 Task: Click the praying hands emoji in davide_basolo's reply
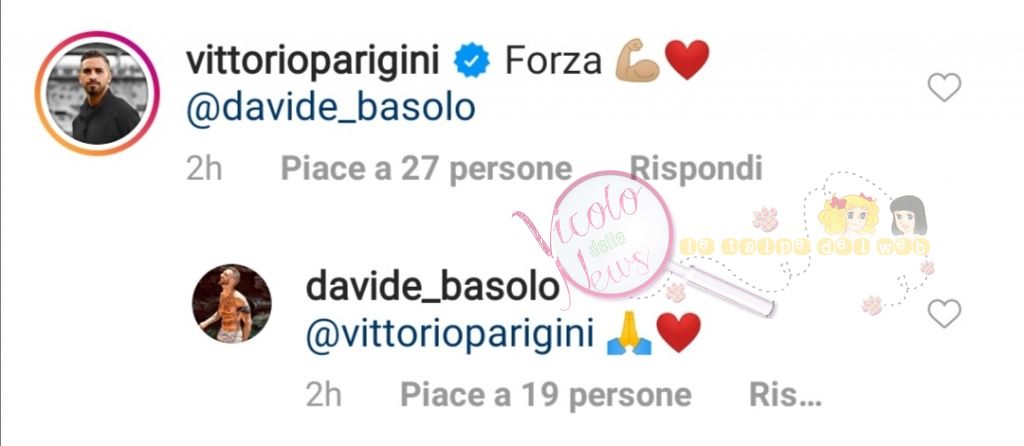629,334
